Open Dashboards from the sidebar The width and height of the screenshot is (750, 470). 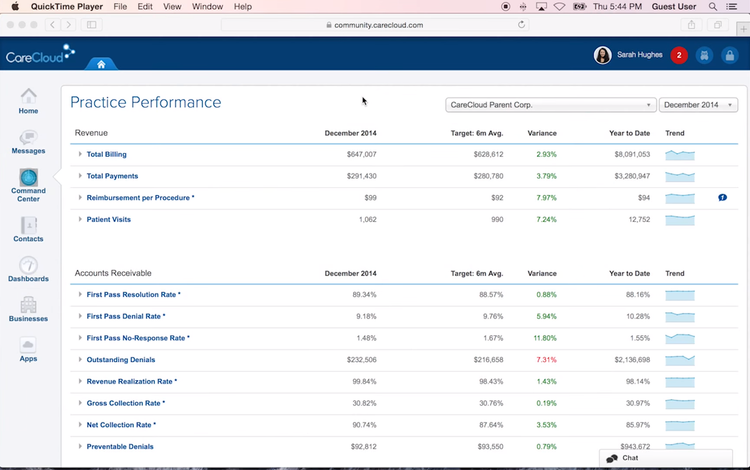[28, 269]
